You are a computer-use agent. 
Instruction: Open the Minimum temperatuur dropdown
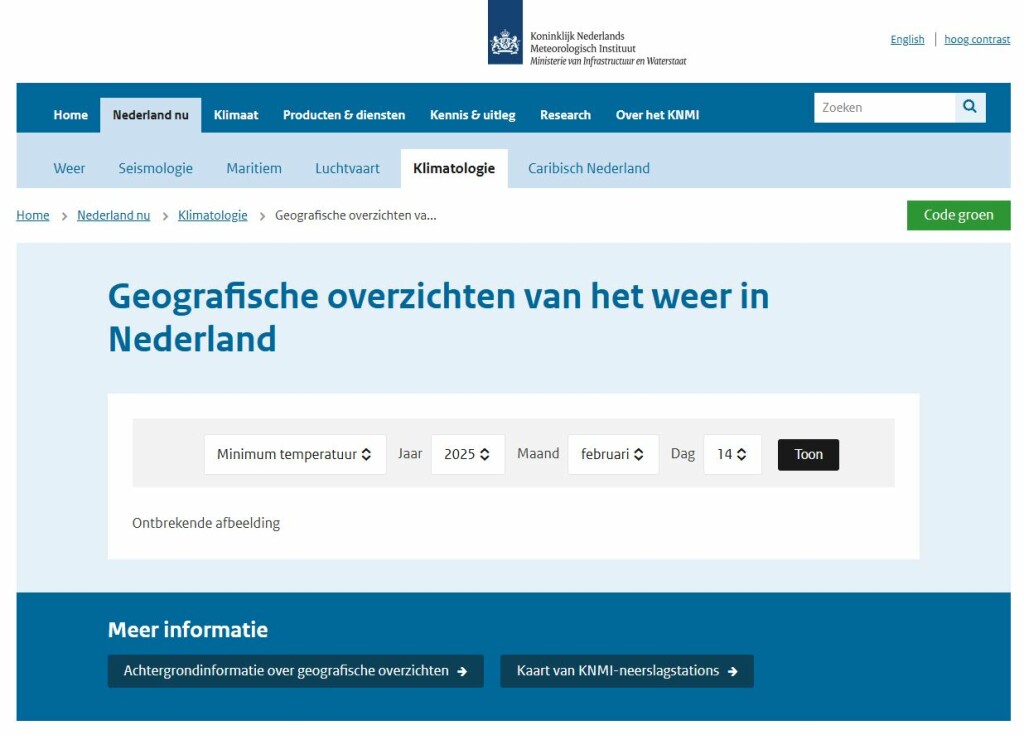click(x=295, y=454)
